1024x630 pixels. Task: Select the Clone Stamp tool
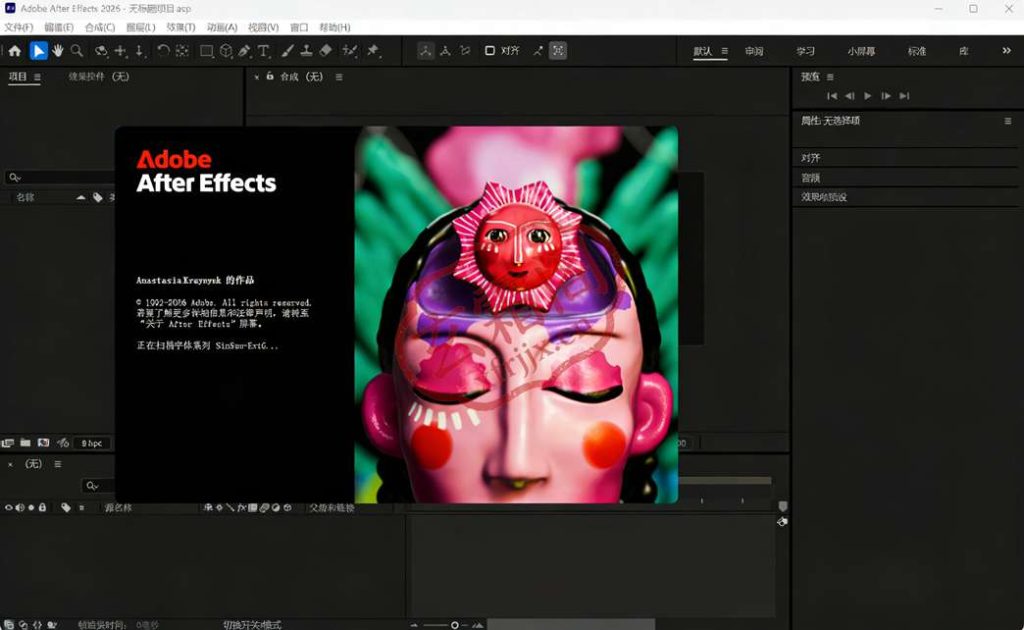coord(306,51)
